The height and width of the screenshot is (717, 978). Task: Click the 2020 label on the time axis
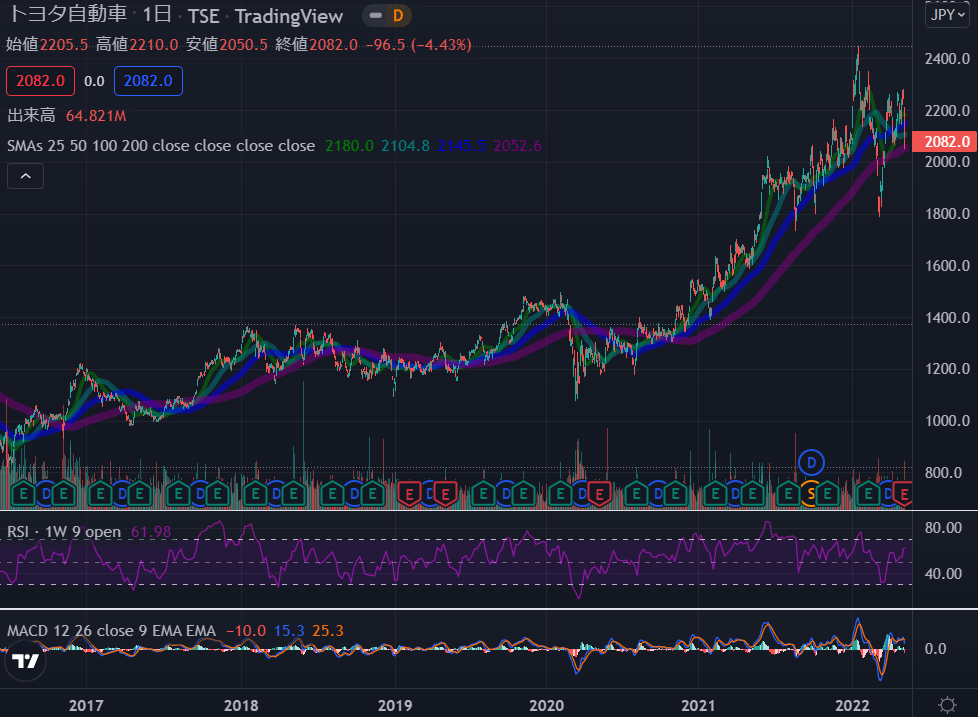pyautogui.click(x=546, y=705)
